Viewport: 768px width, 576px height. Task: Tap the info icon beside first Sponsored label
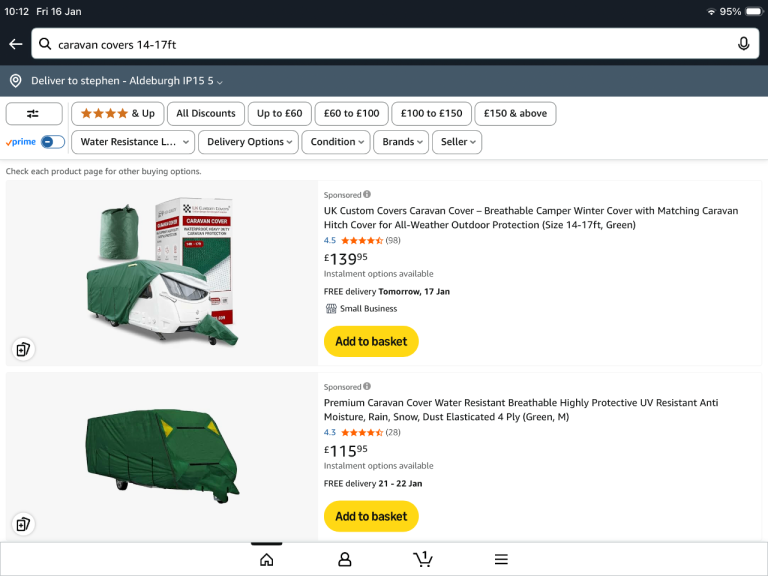[x=367, y=194]
